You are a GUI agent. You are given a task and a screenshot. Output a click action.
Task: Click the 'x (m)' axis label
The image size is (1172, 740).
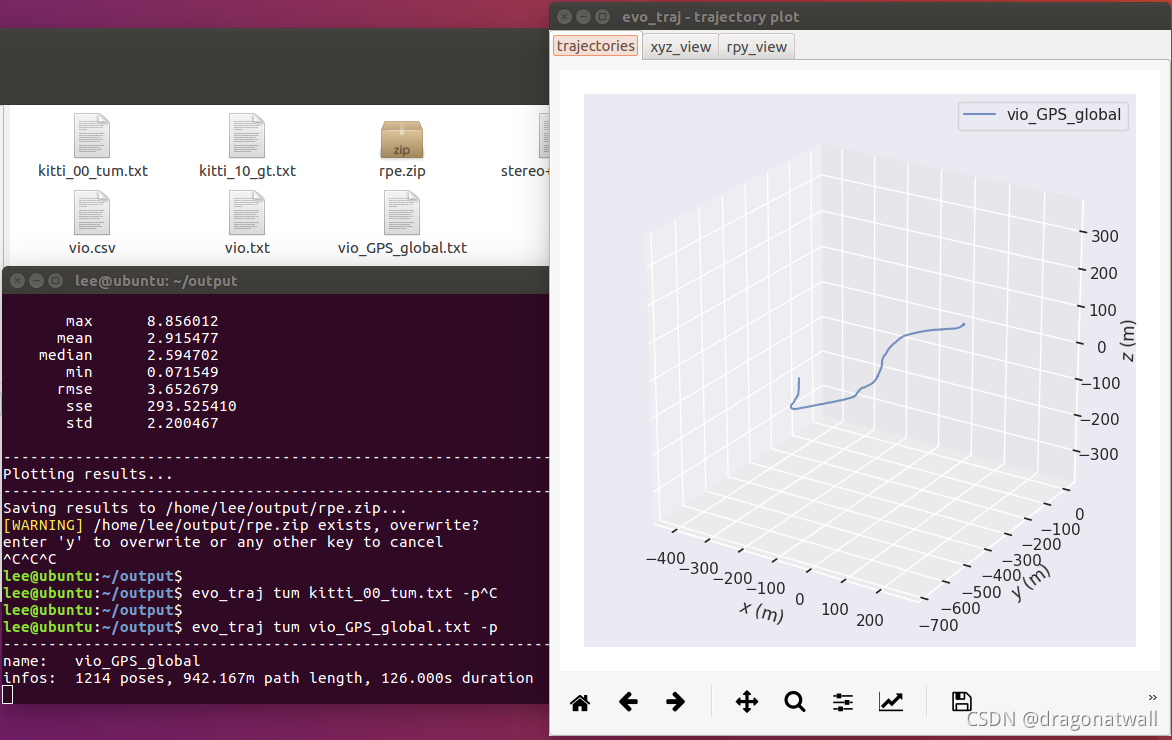point(761,611)
